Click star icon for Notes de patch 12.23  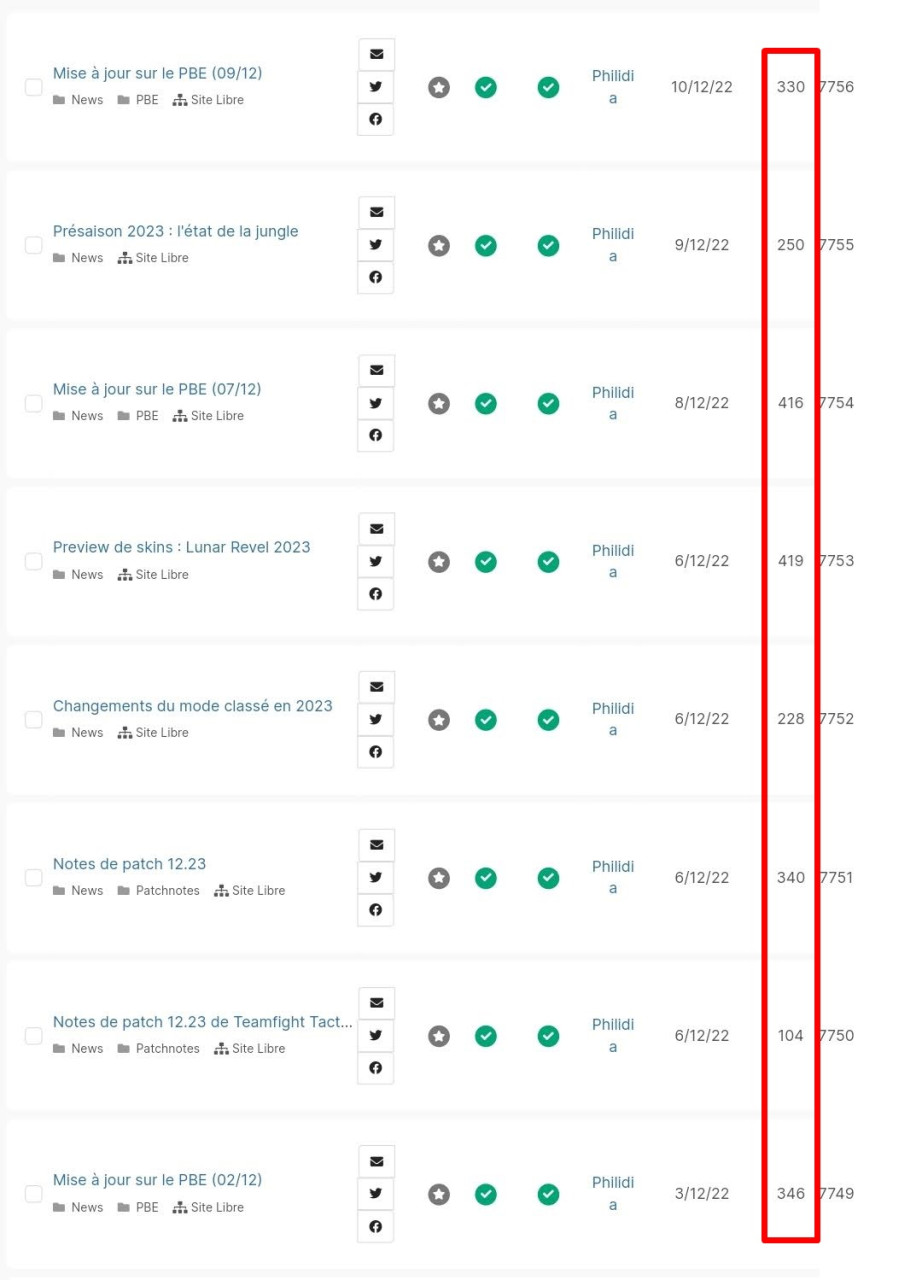(x=439, y=878)
